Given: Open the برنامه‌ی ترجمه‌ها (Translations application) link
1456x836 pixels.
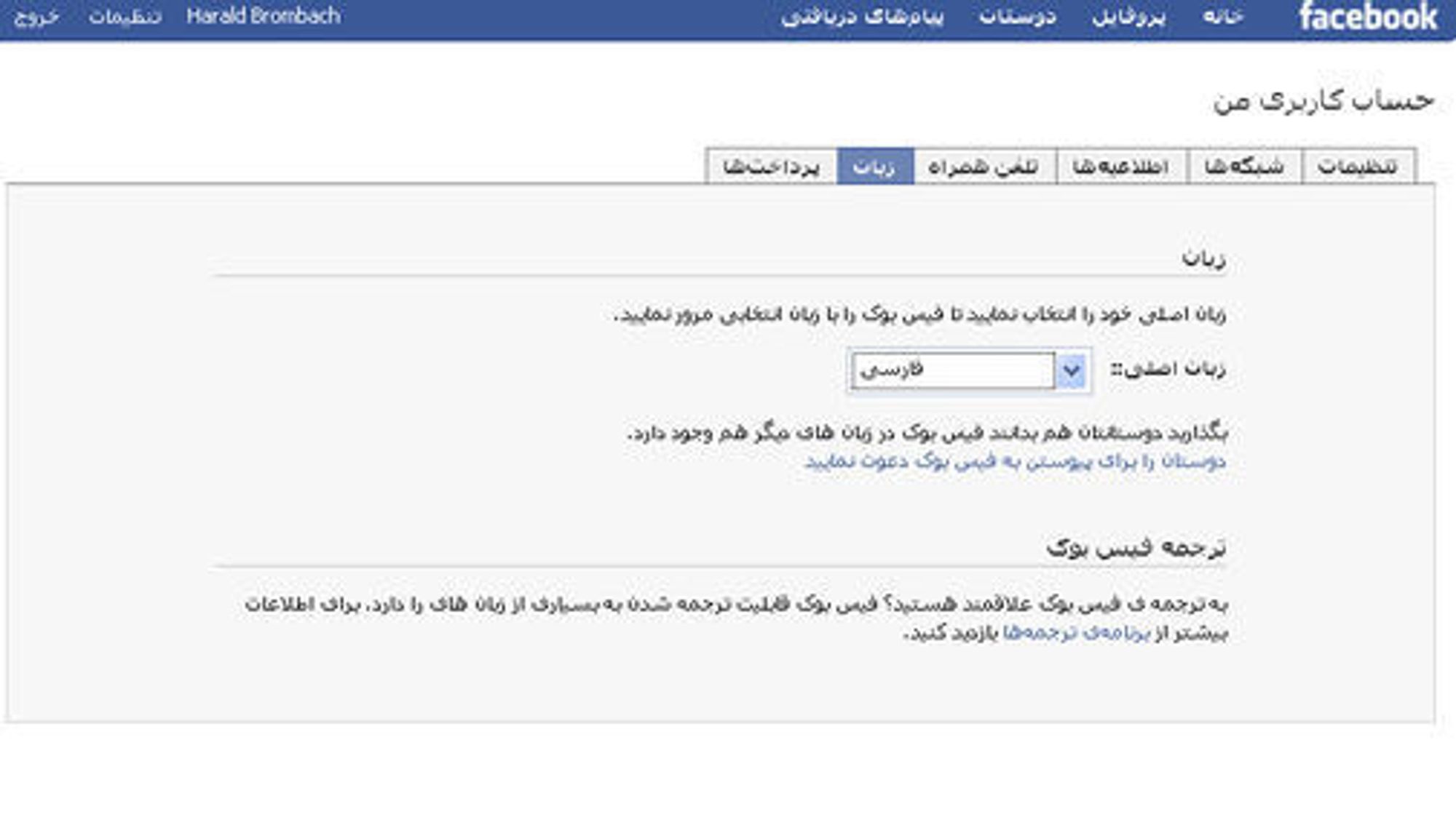Looking at the screenshot, I should pos(1076,633).
